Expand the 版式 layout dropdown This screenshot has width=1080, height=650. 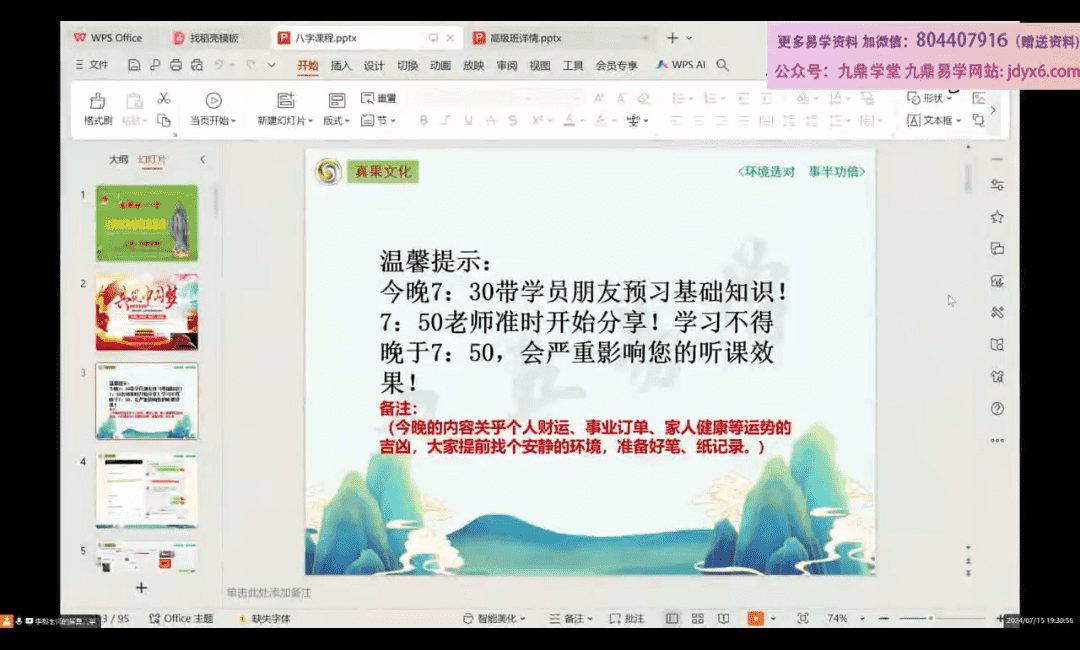(336, 120)
